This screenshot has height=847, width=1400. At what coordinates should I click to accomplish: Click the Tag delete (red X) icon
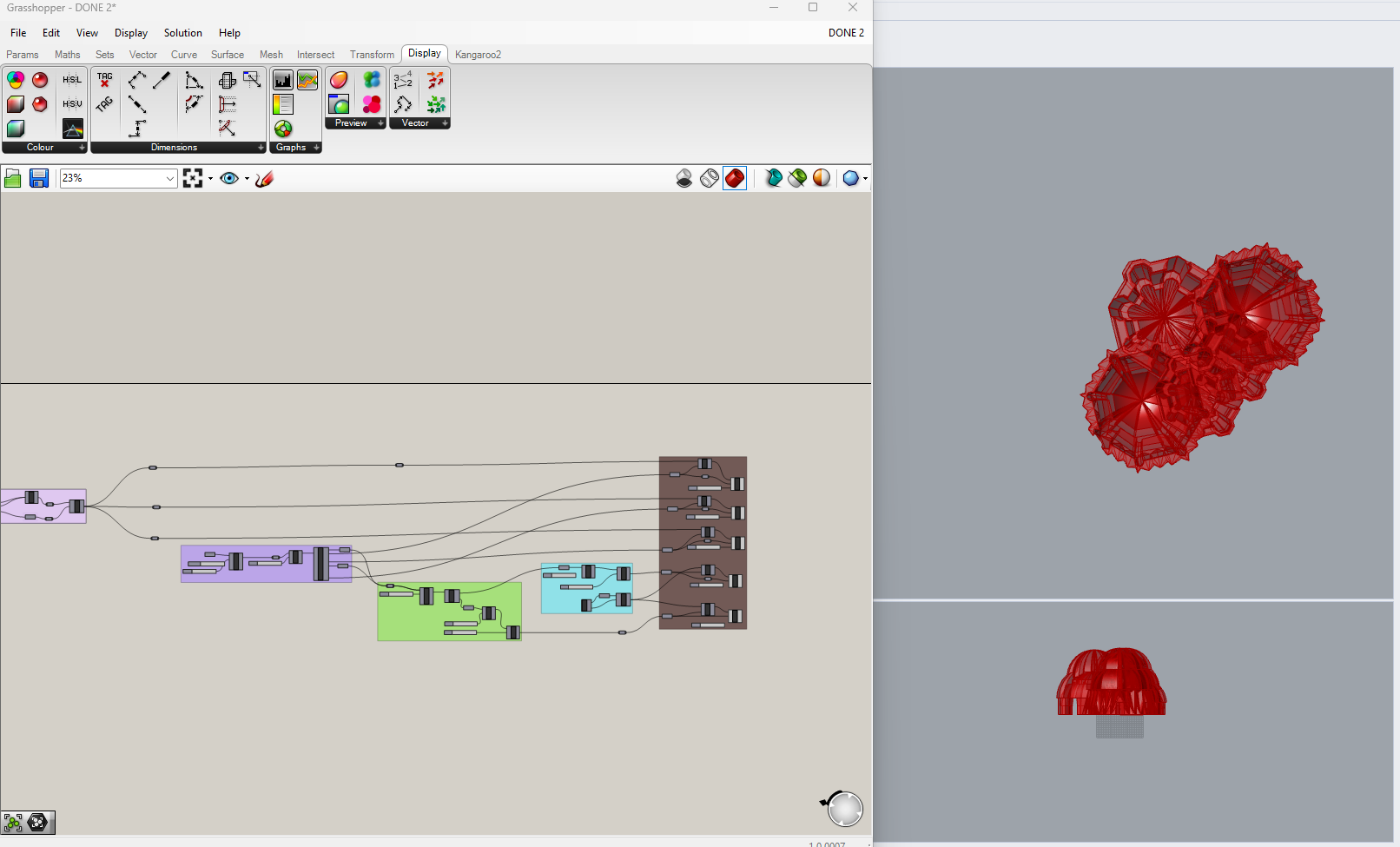105,80
